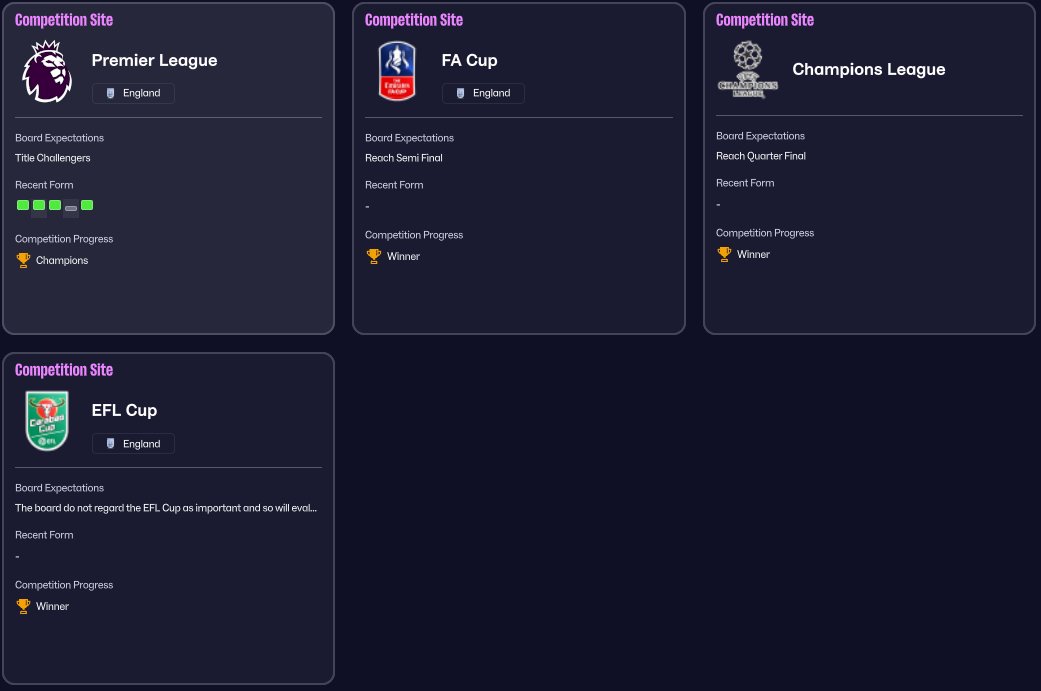Click the Title Challengers expectation text
The image size is (1041, 691).
(52, 158)
